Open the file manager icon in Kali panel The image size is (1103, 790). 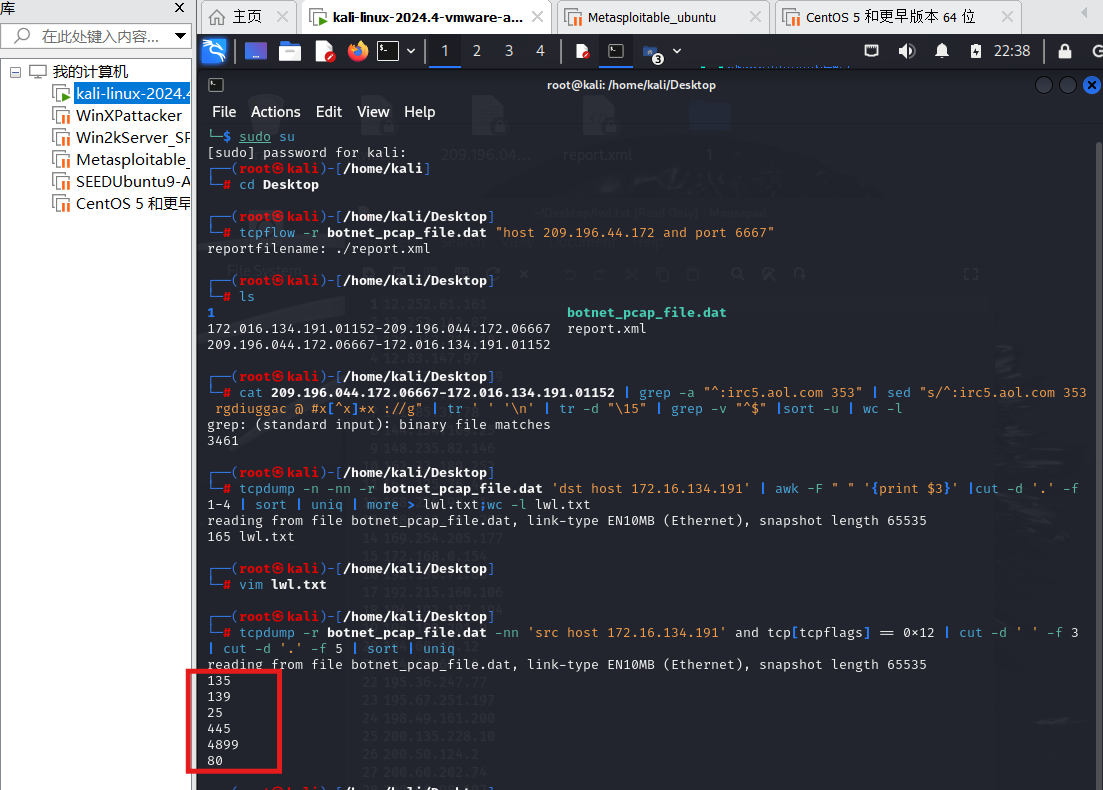(x=290, y=51)
